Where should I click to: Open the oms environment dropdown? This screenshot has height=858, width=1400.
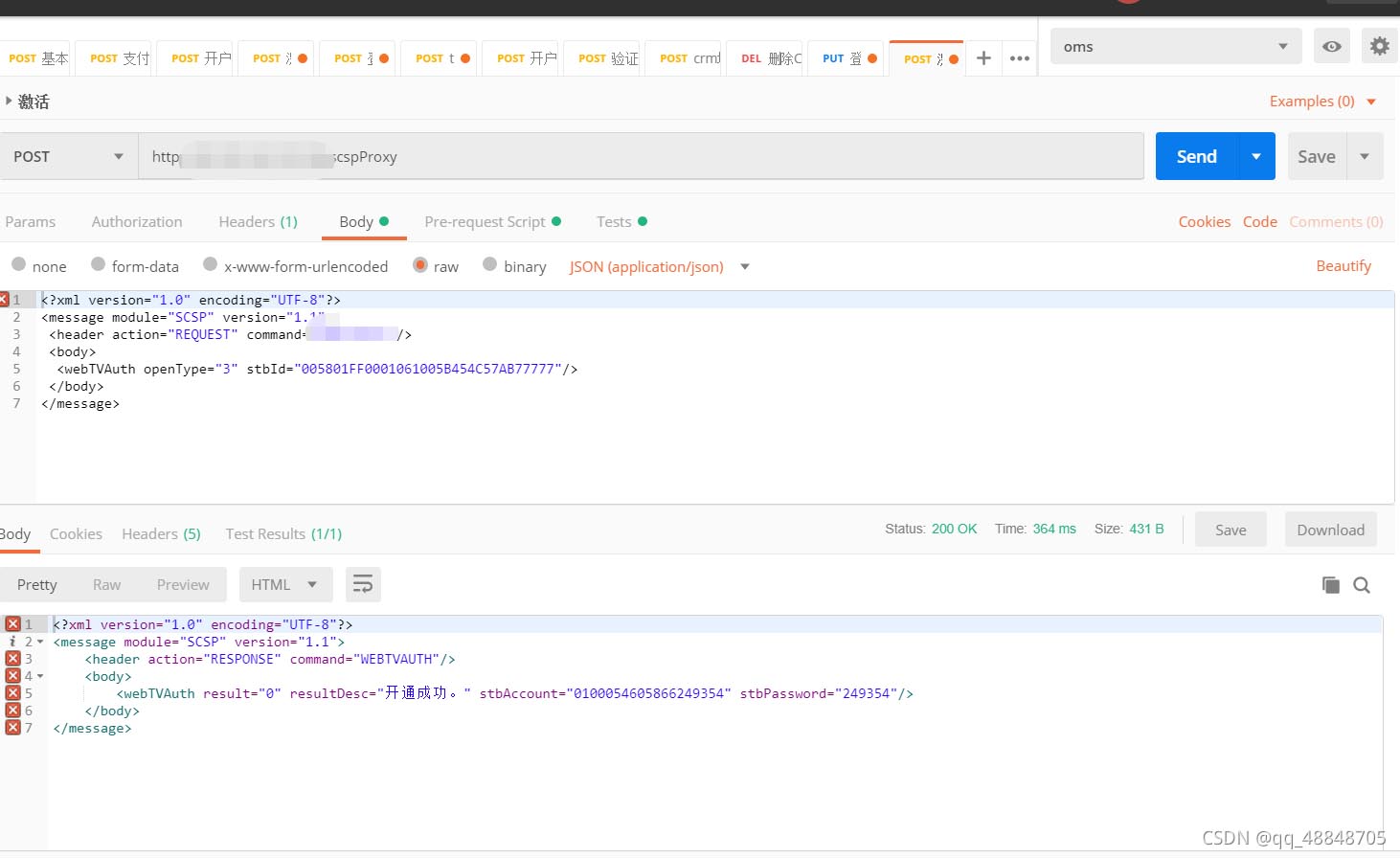pos(1176,46)
